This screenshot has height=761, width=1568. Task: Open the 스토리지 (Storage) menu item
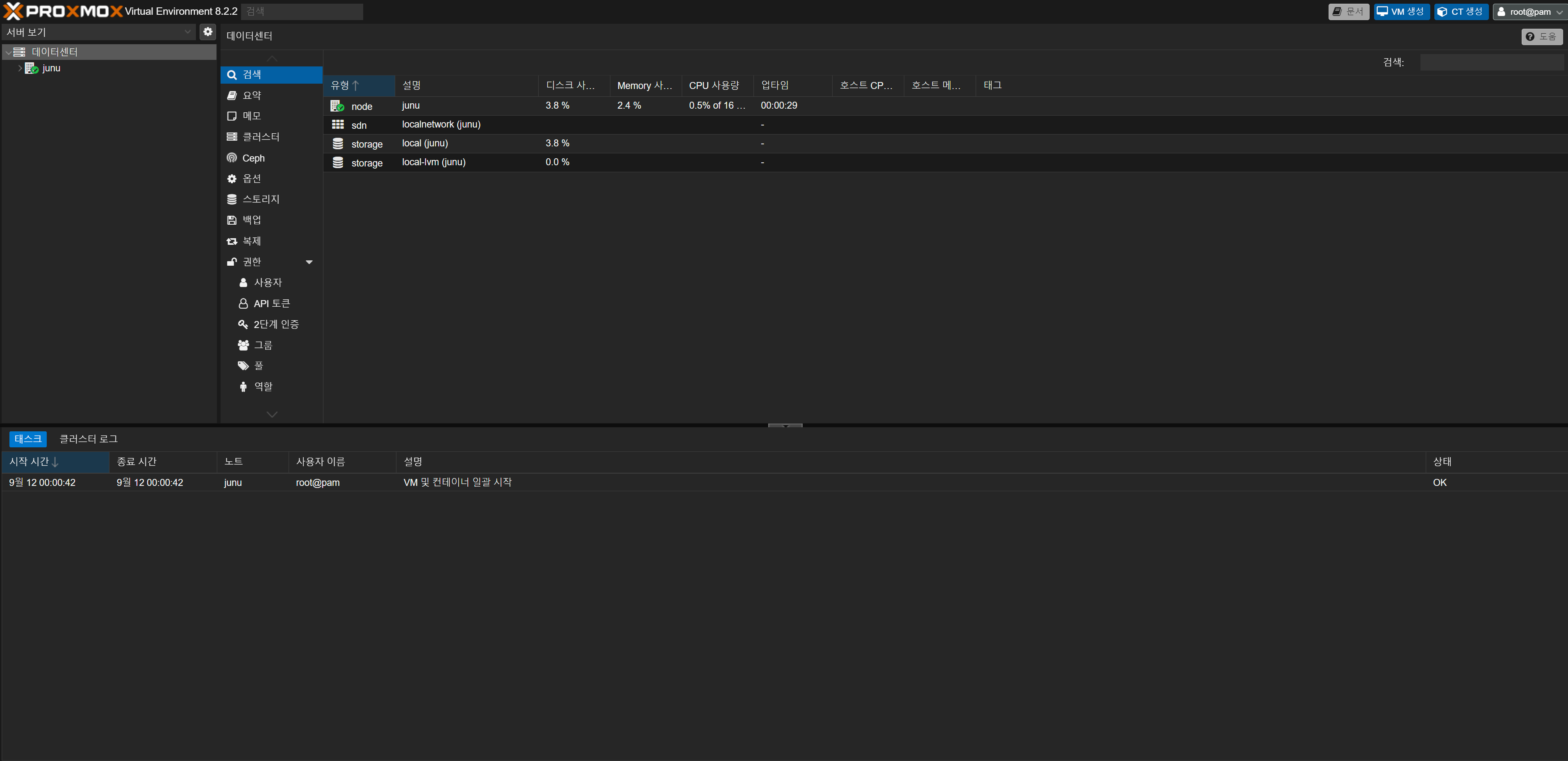pos(261,199)
